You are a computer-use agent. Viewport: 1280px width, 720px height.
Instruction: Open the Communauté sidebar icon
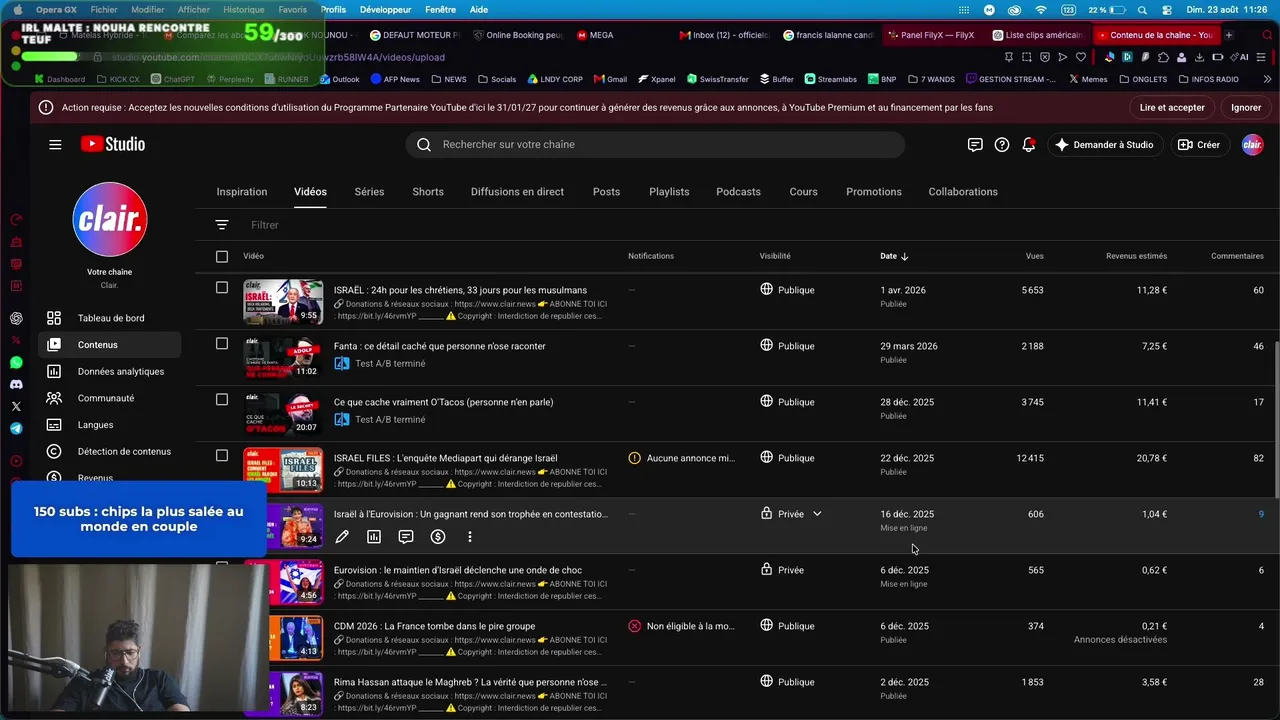(x=54, y=398)
